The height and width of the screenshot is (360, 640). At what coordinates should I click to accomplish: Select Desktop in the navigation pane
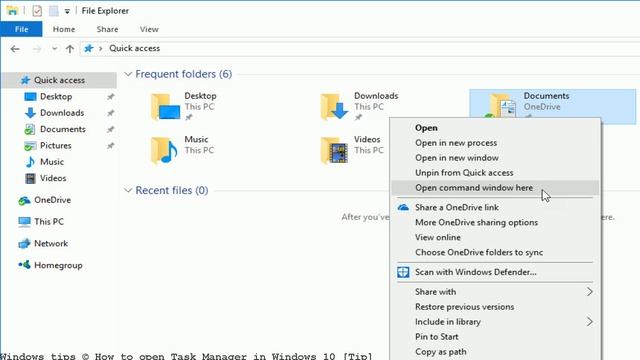pos(56,97)
